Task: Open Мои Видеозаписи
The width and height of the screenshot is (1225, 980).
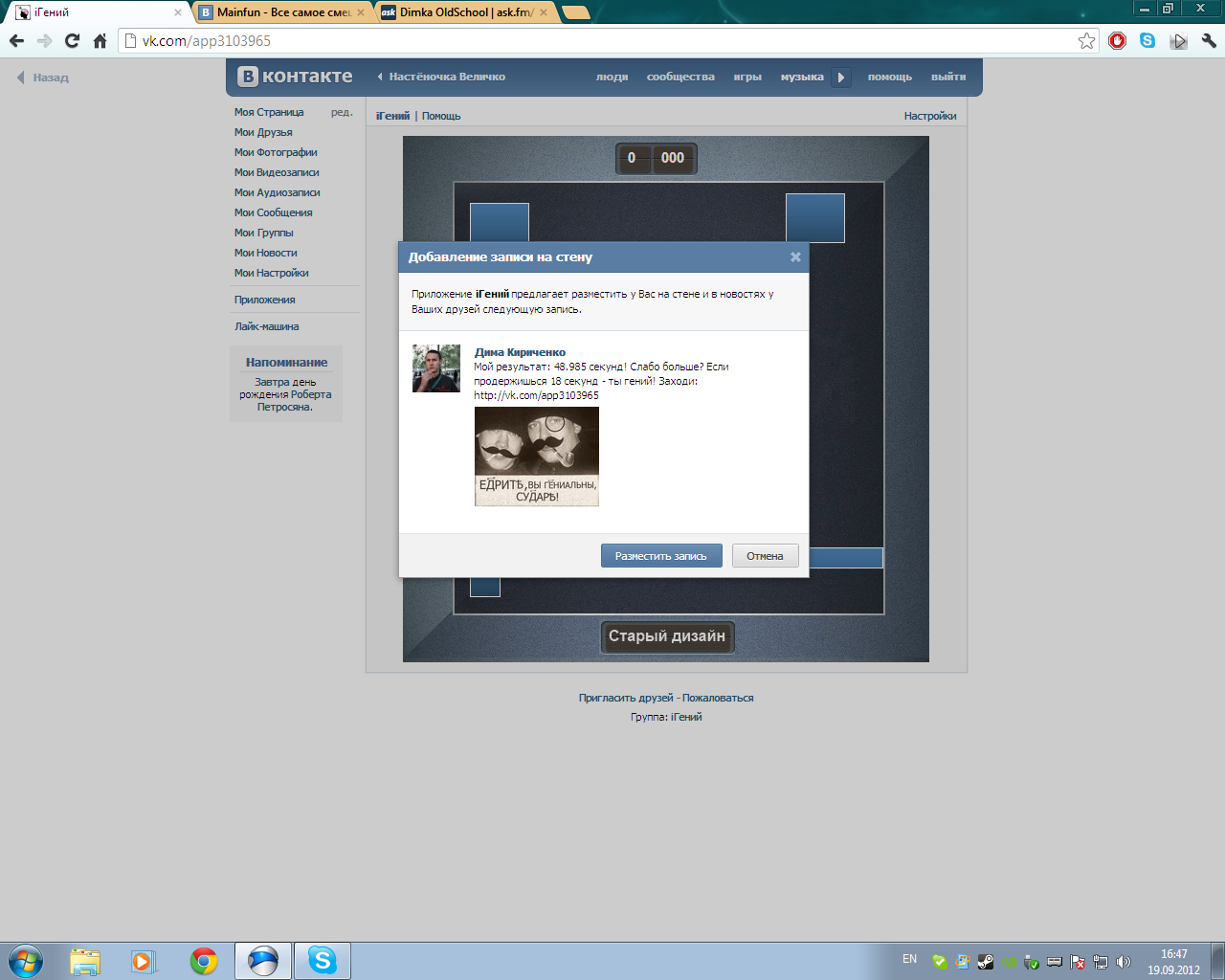Action: tap(277, 172)
